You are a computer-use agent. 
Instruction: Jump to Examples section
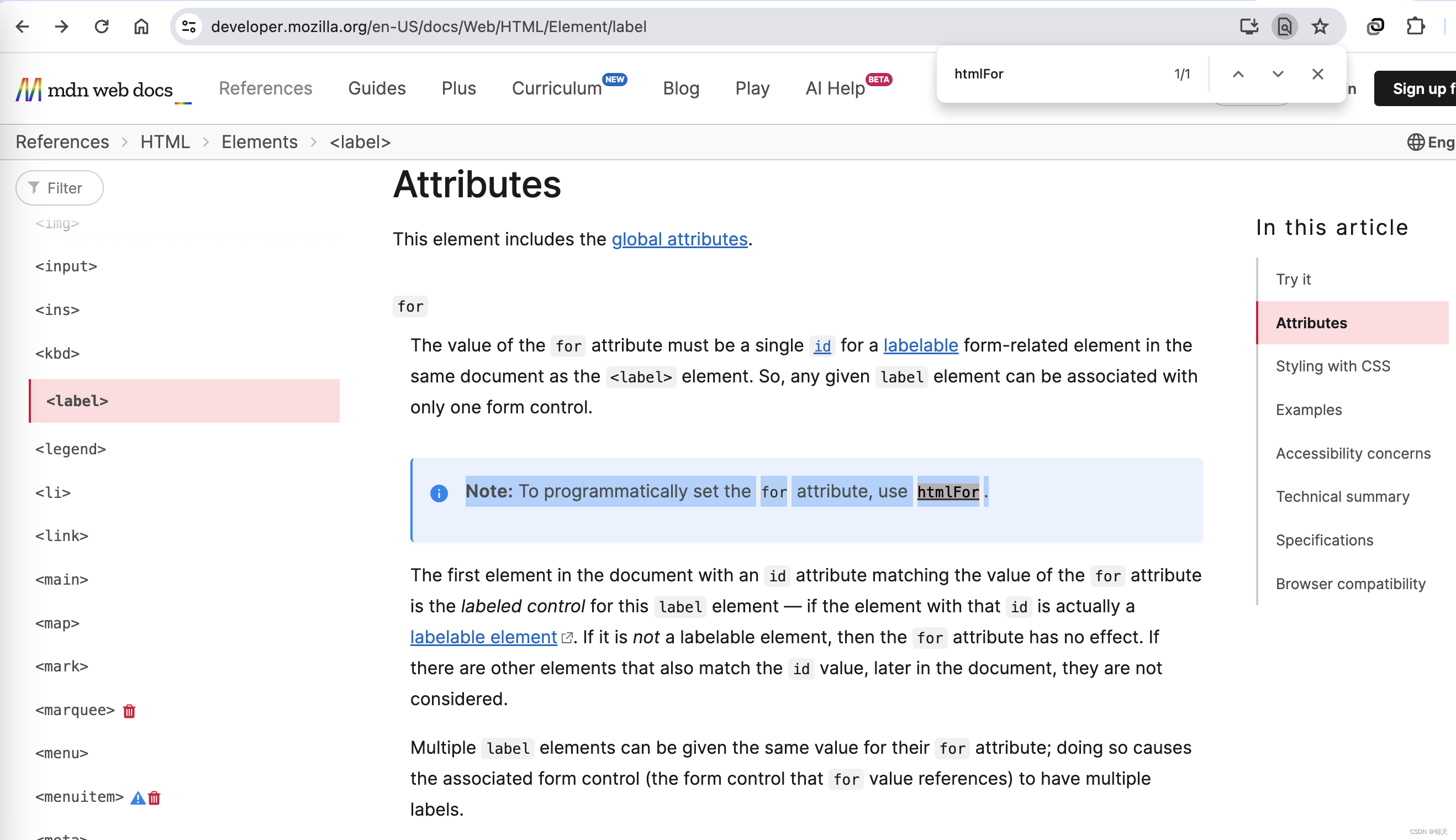point(1309,410)
